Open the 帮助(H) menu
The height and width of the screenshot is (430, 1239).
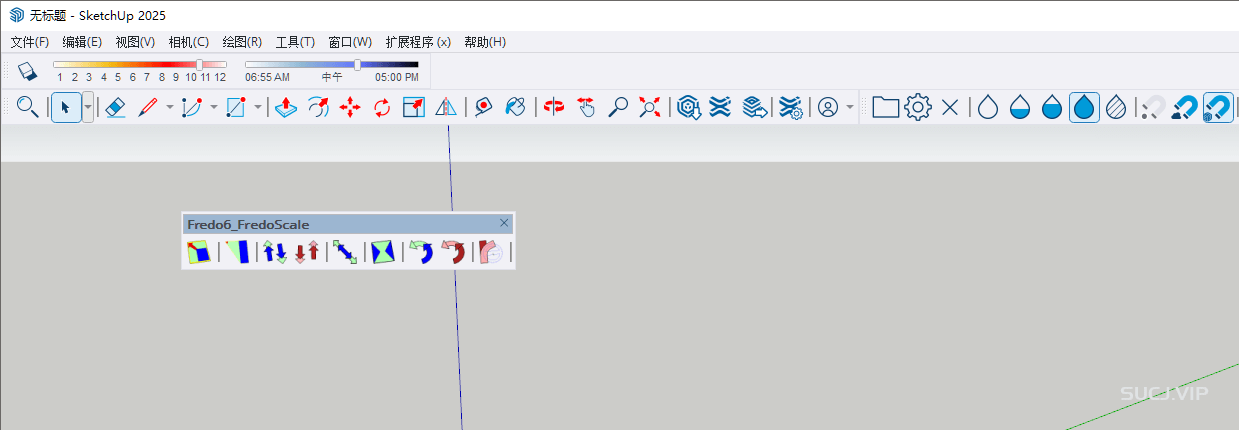(485, 42)
